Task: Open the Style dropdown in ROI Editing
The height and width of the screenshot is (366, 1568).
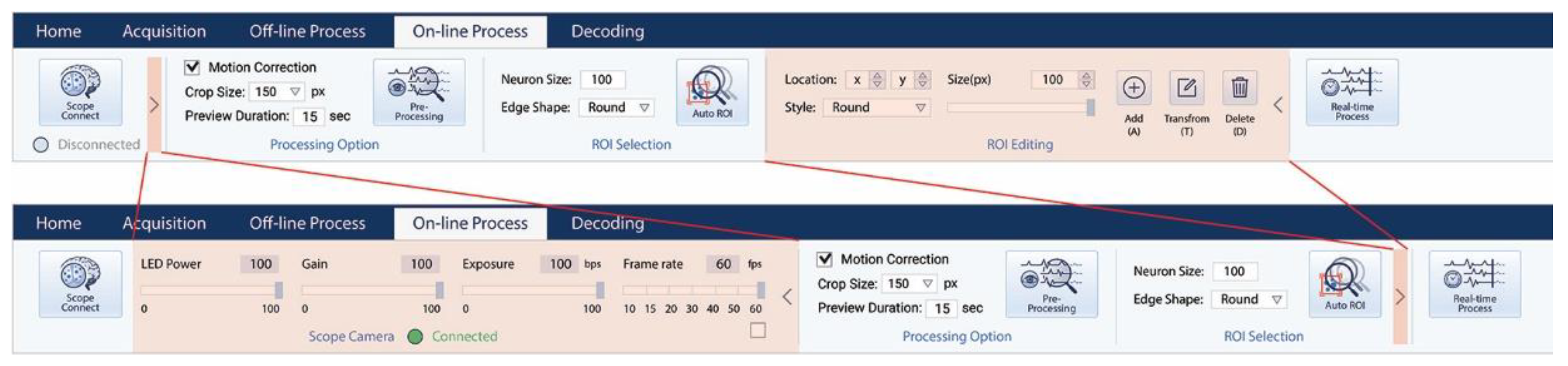Action: 921,107
